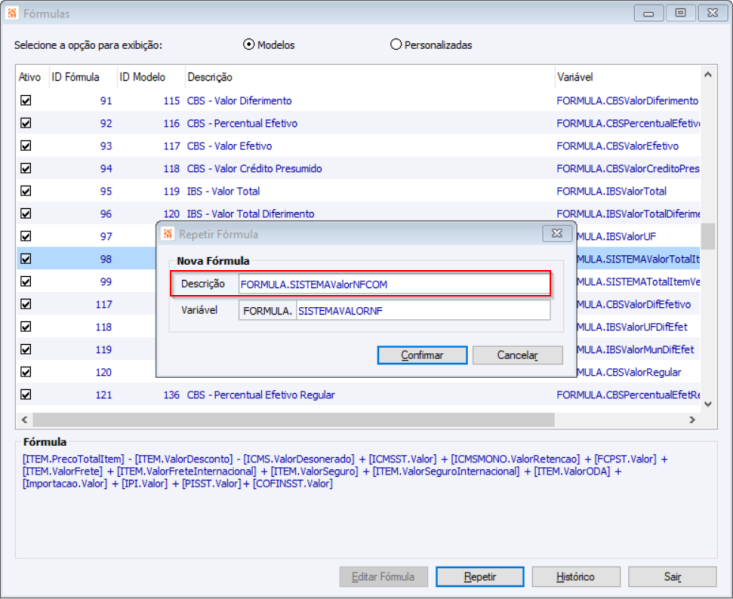Toggle Ativo checkbox for formula 119
Image resolution: width=733 pixels, height=599 pixels.
coord(26,349)
